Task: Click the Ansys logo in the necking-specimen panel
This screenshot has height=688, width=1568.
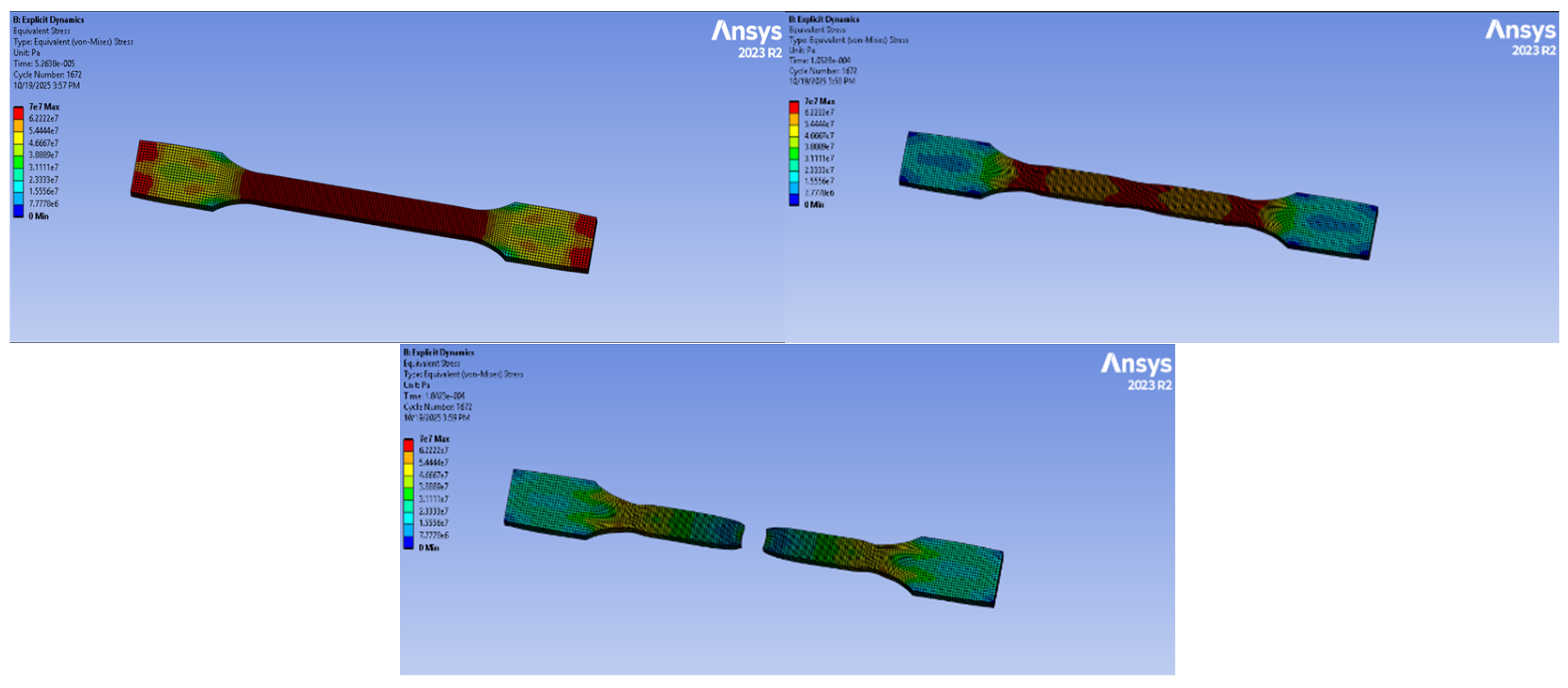Action: (x=1520, y=30)
